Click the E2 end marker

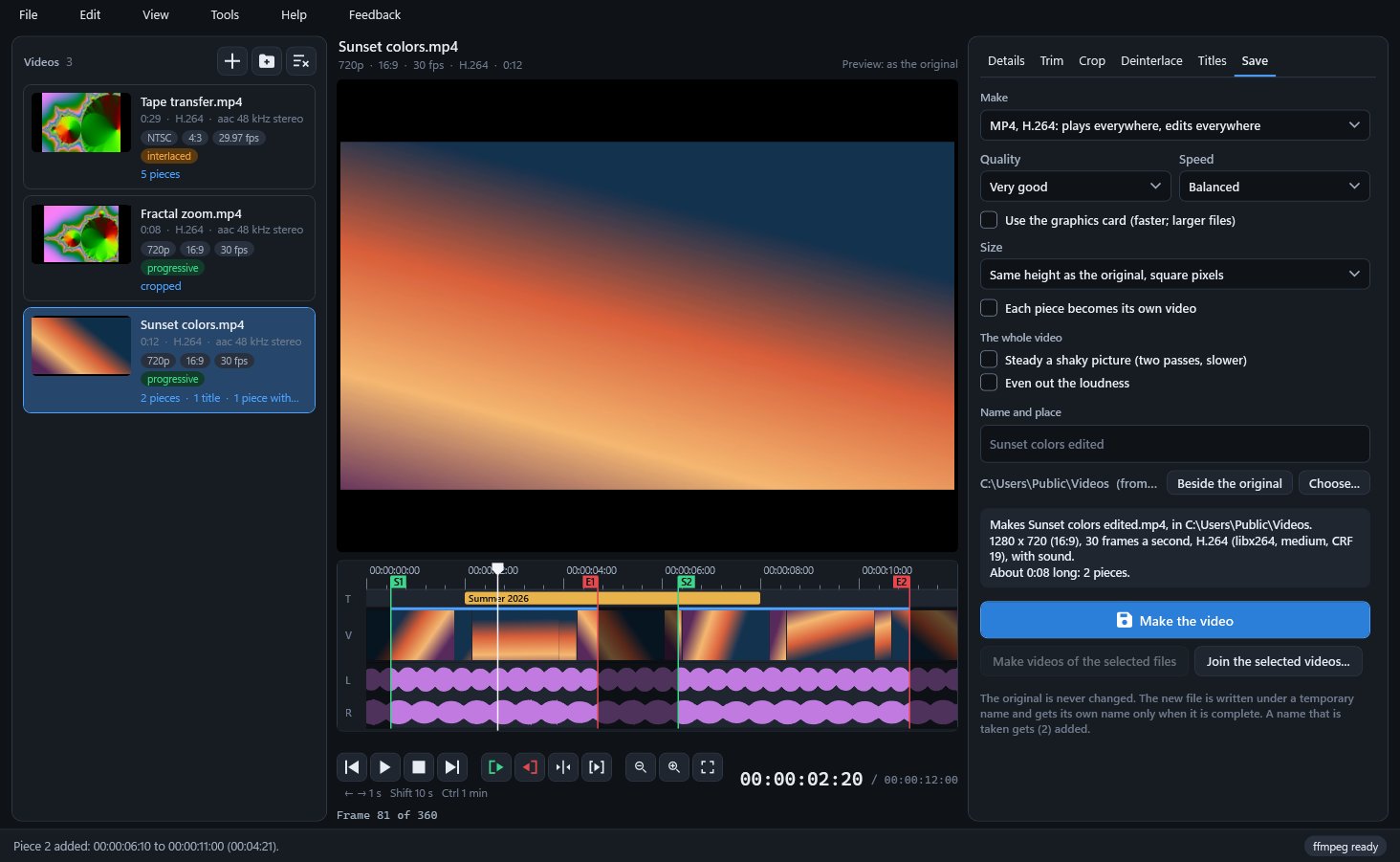click(901, 582)
